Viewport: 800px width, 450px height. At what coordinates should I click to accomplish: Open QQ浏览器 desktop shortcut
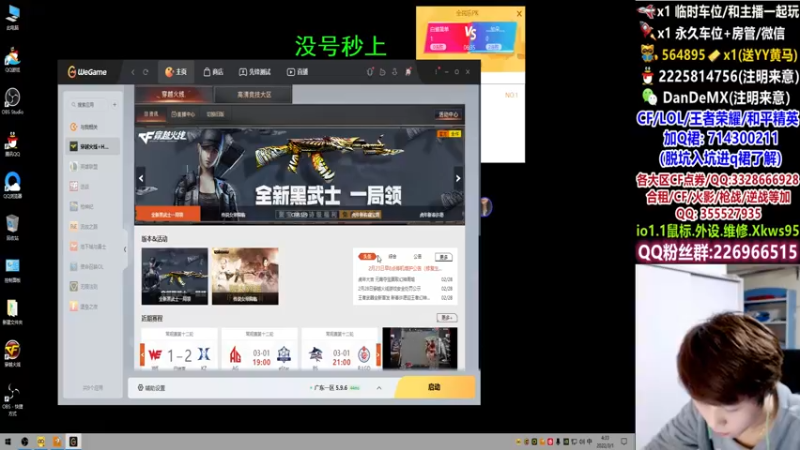[12, 185]
